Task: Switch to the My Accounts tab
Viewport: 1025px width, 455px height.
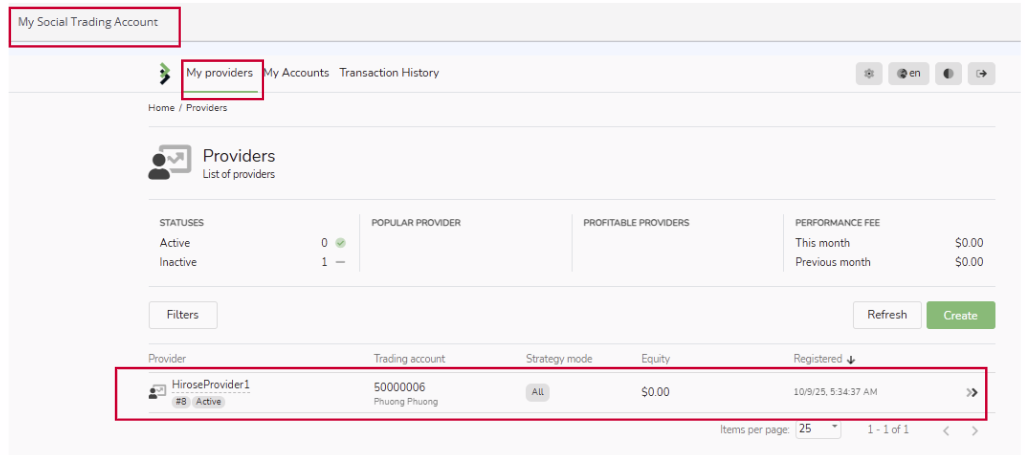Action: [x=296, y=73]
